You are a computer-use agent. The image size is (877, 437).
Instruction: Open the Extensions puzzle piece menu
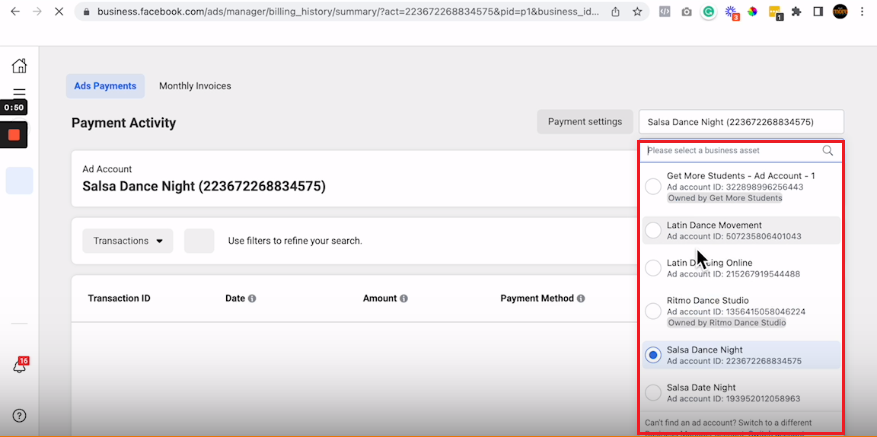[x=796, y=11]
